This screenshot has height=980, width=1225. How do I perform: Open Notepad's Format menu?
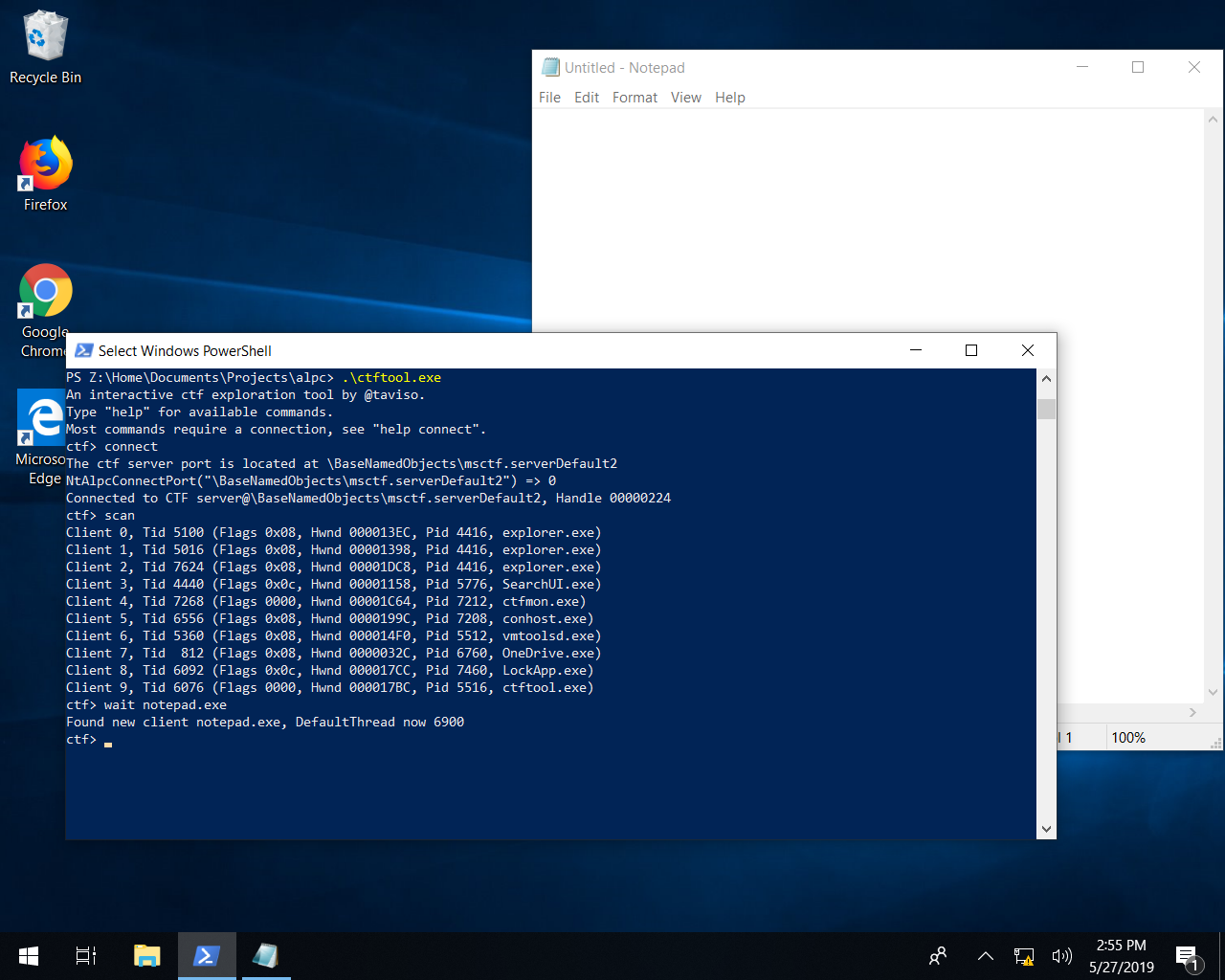point(635,98)
